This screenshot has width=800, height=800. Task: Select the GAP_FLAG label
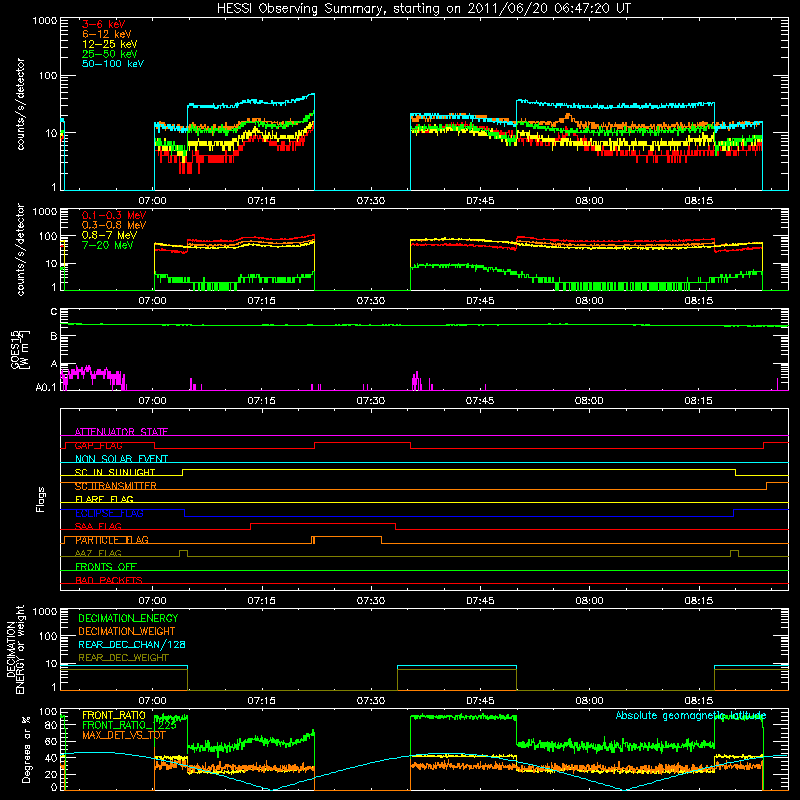[98, 445]
